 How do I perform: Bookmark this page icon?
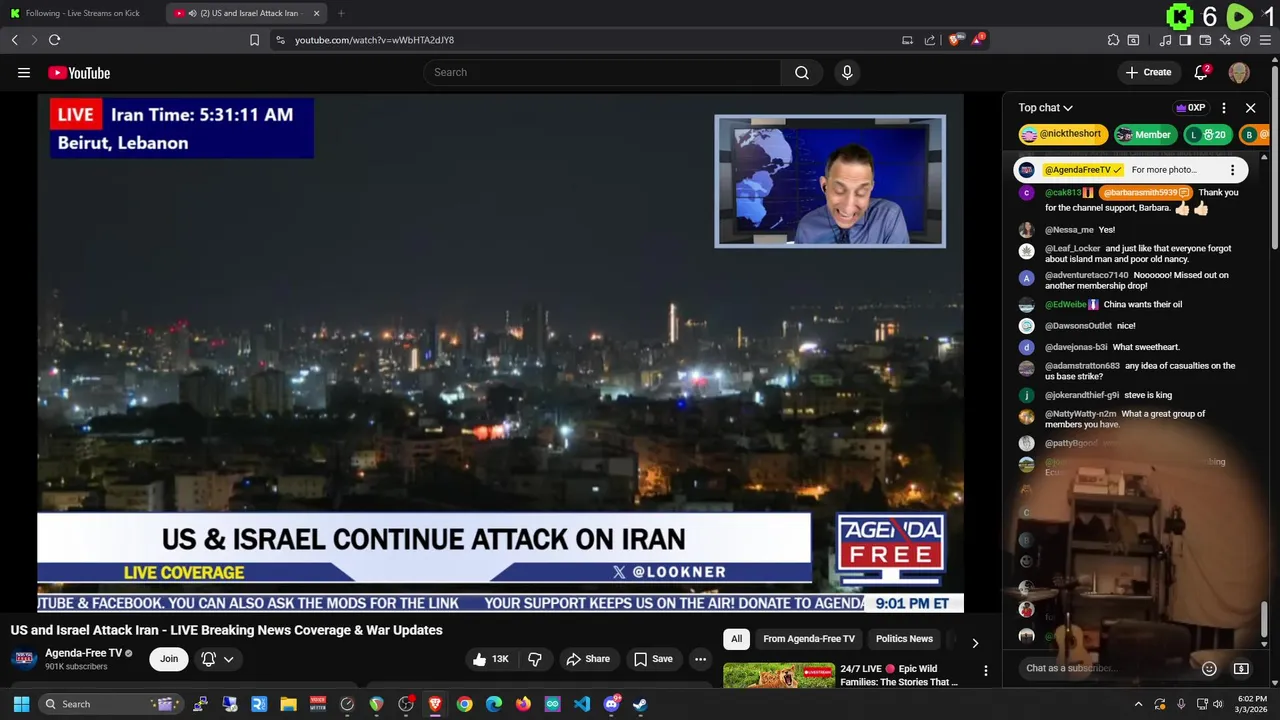click(x=254, y=40)
